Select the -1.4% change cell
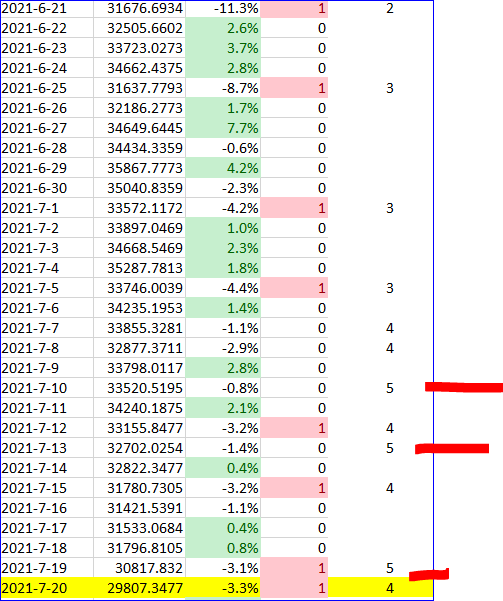Viewport: 503px width, 601px height. [223, 448]
